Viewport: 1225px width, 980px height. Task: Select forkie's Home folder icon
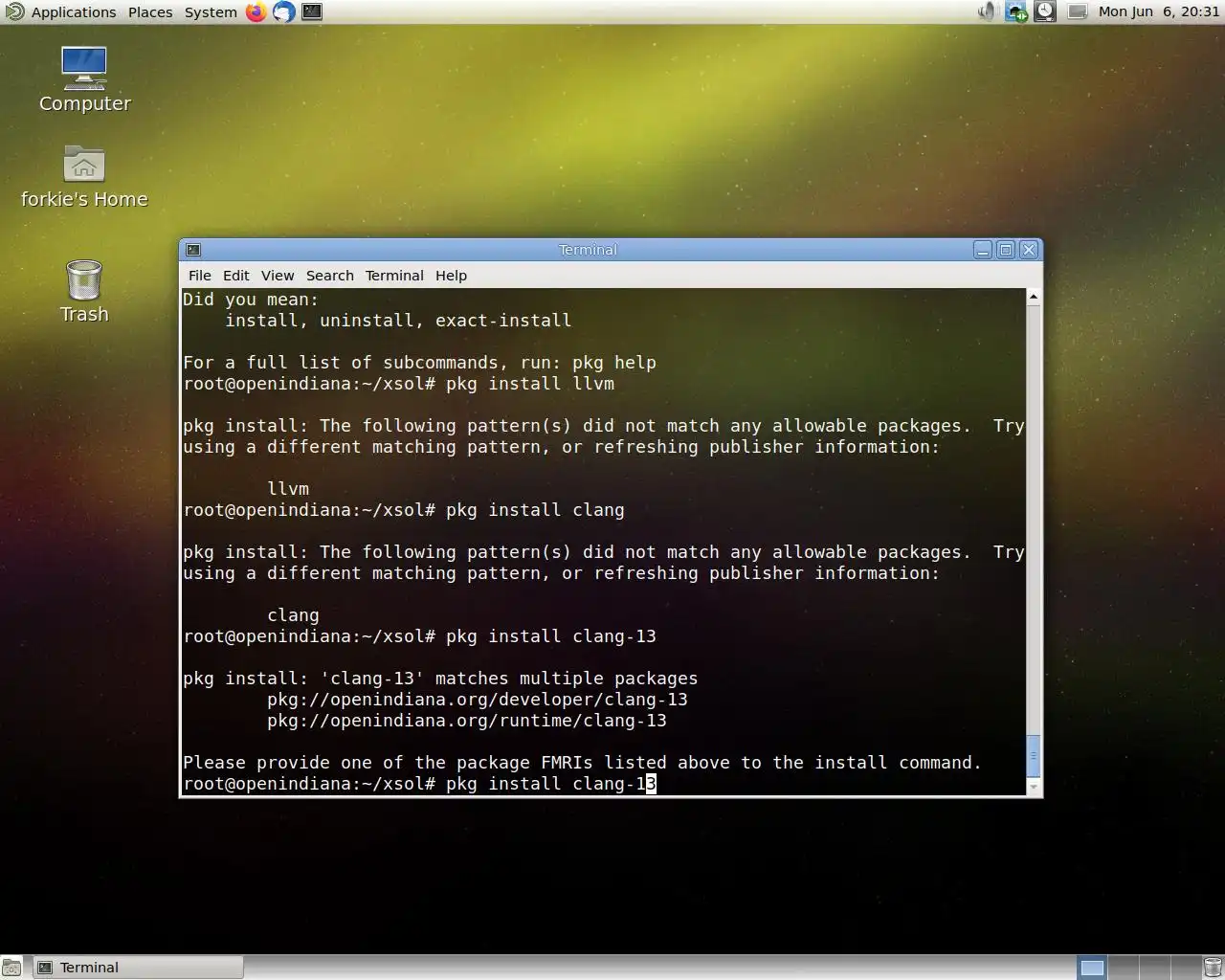(x=84, y=177)
